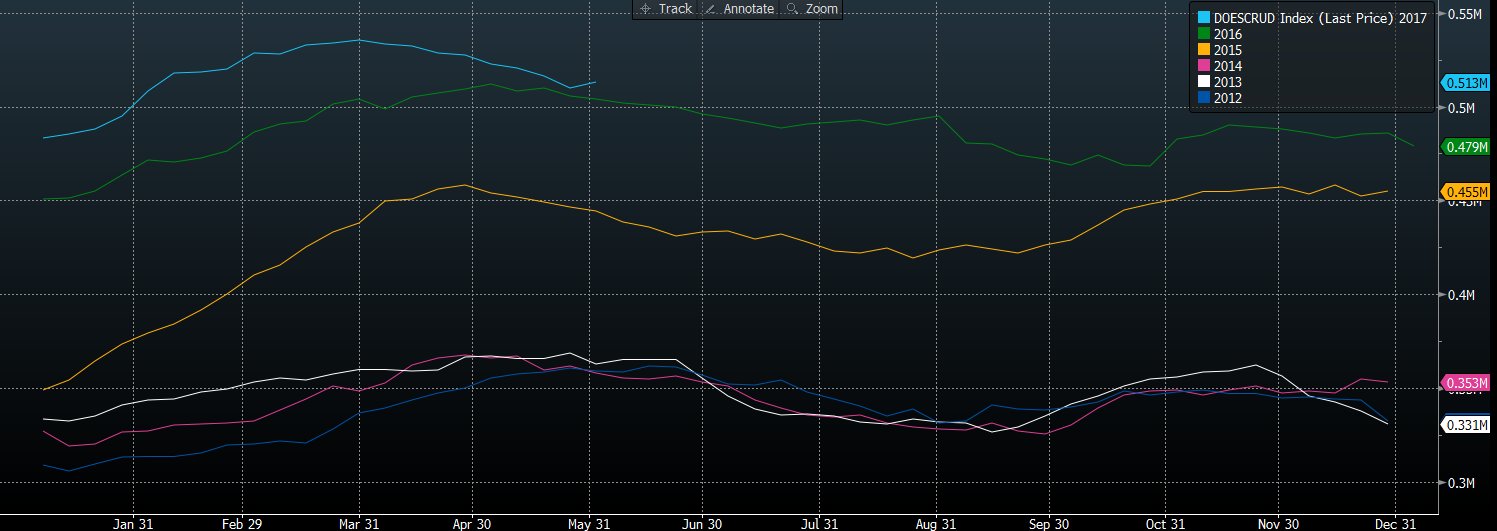Activate the Annotate tool label
Image resolution: width=1497 pixels, height=531 pixels.
(x=748, y=9)
